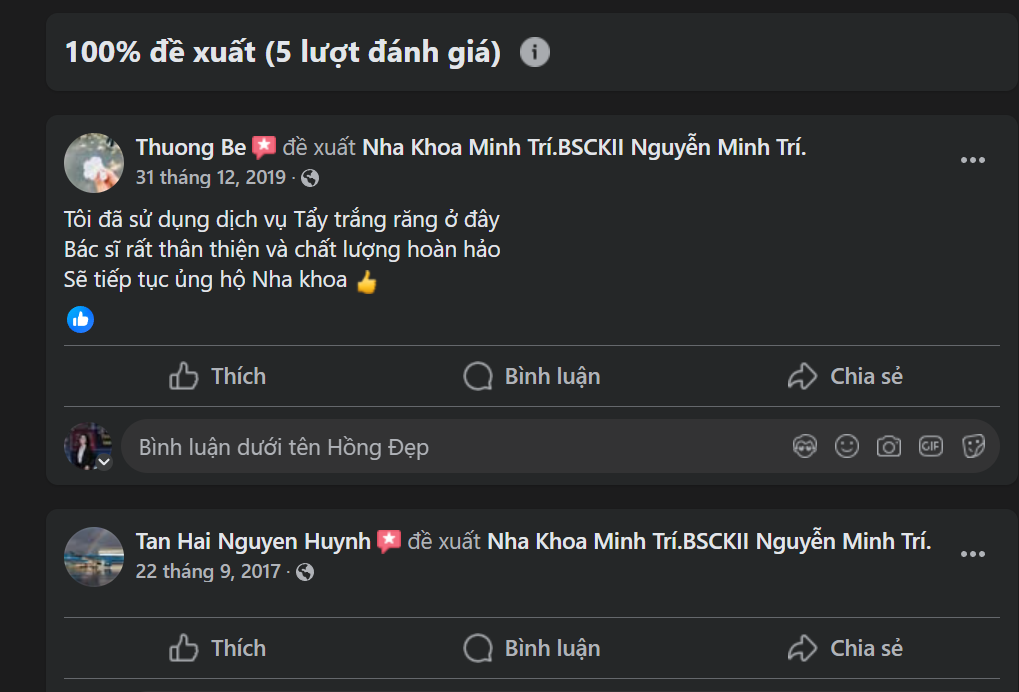Viewport: 1019px width, 692px height.
Task: Expand the identity switcher chevron on commenting avatar
Action: click(103, 463)
